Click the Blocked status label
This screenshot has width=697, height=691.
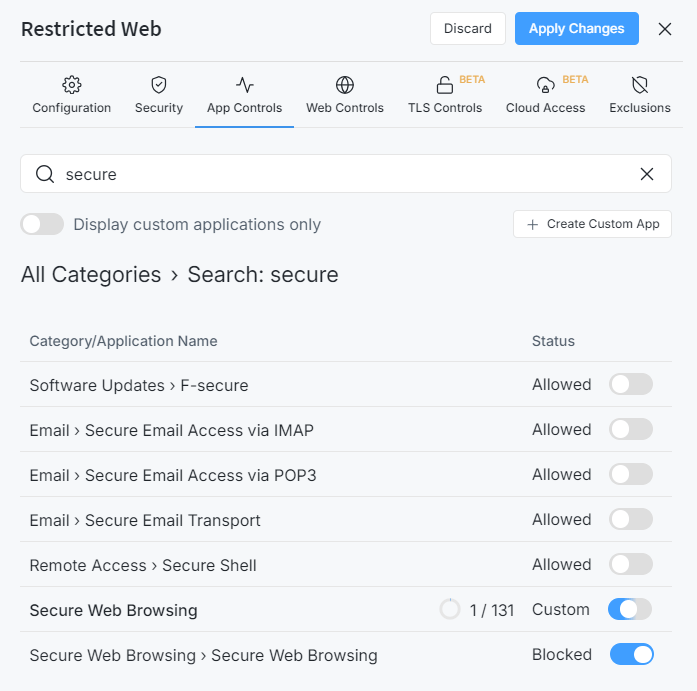click(x=562, y=654)
